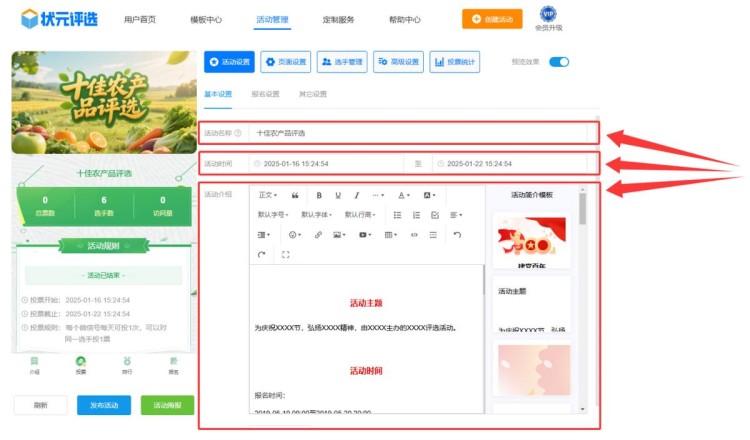Switch to the 报名设置 tab

(265, 94)
